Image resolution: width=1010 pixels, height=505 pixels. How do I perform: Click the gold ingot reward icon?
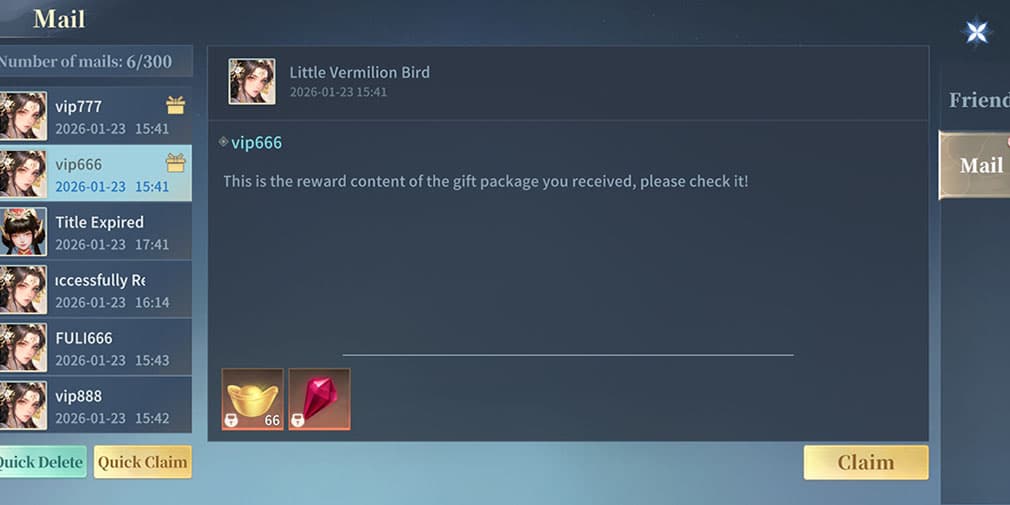pos(252,399)
